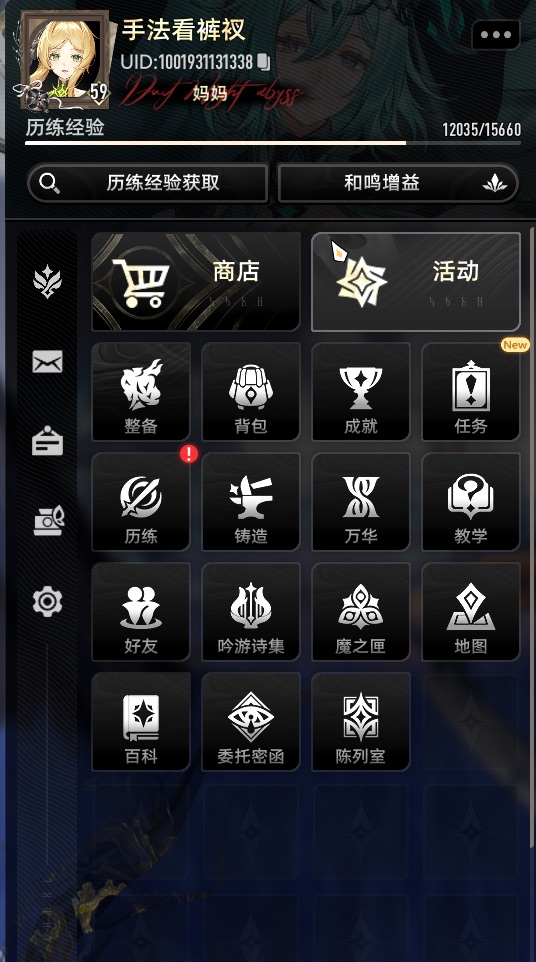Viewport: 536px width, 962px height.
Task: Open the 陈列室 showroom icon
Action: (361, 722)
